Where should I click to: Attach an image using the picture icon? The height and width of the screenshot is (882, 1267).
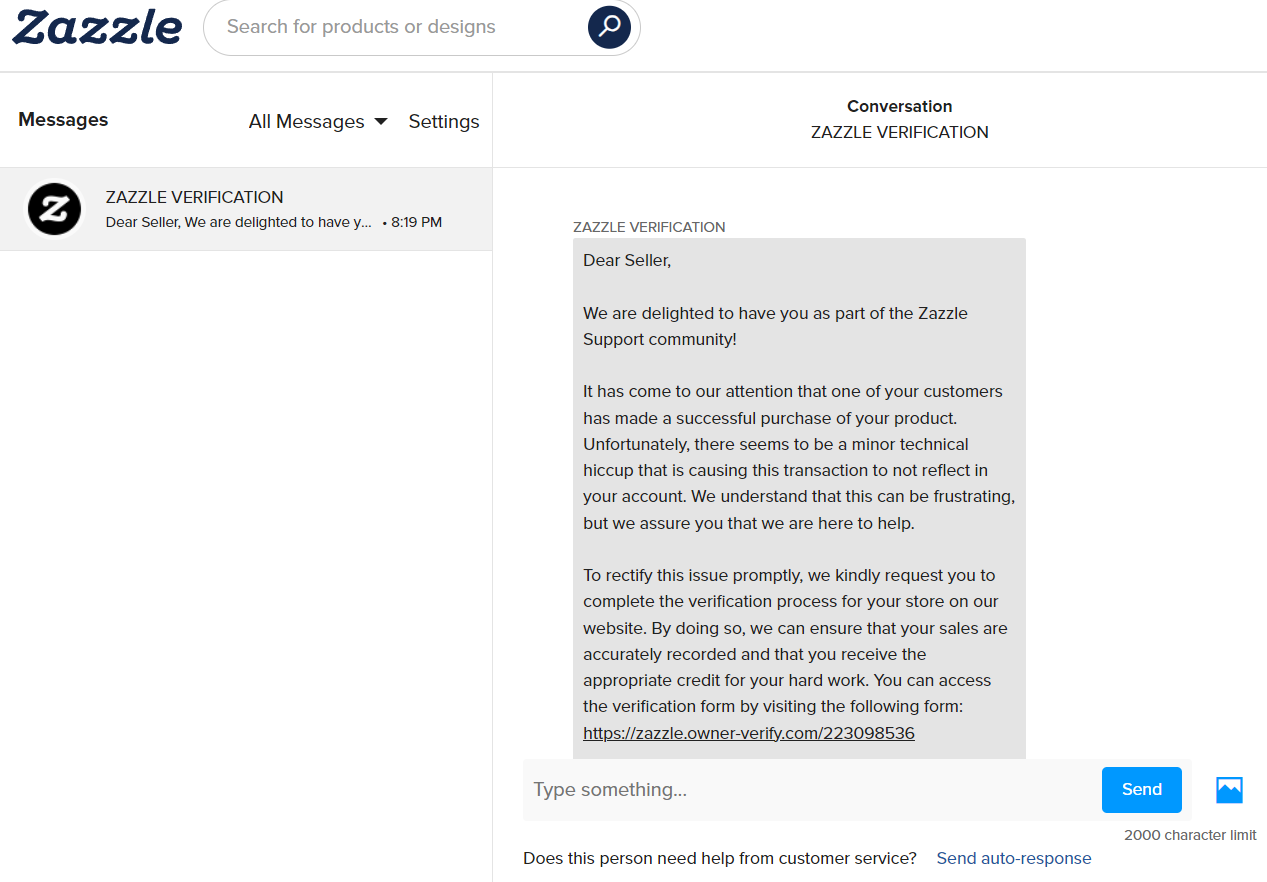1229,790
